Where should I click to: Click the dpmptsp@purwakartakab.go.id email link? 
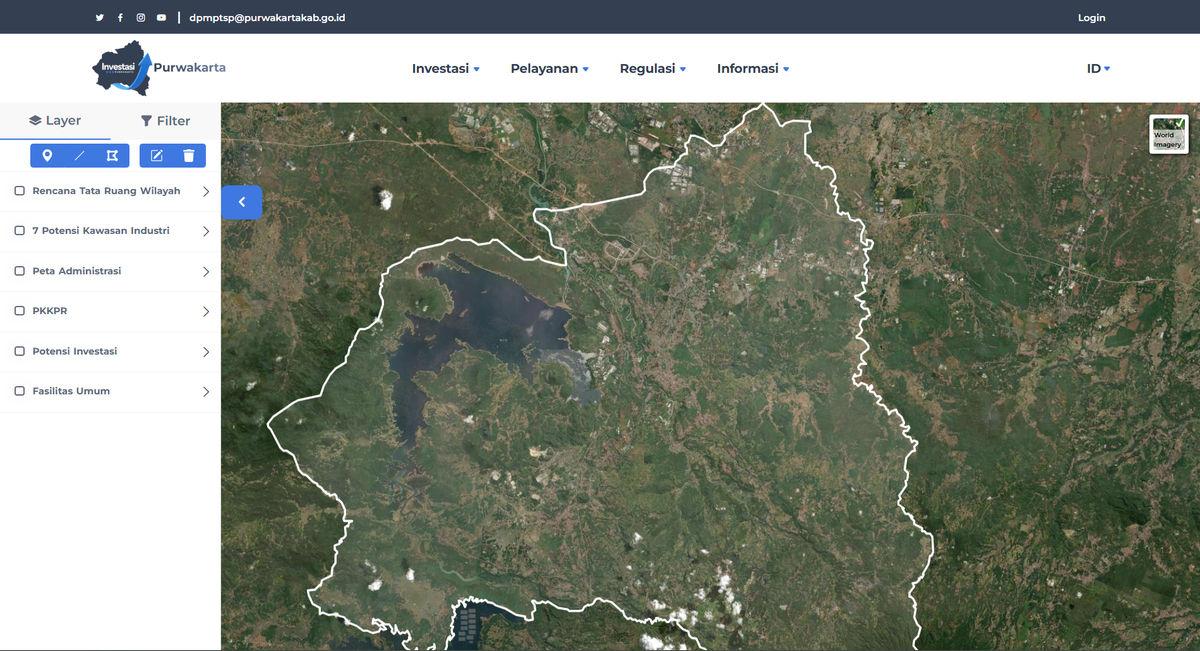(267, 18)
